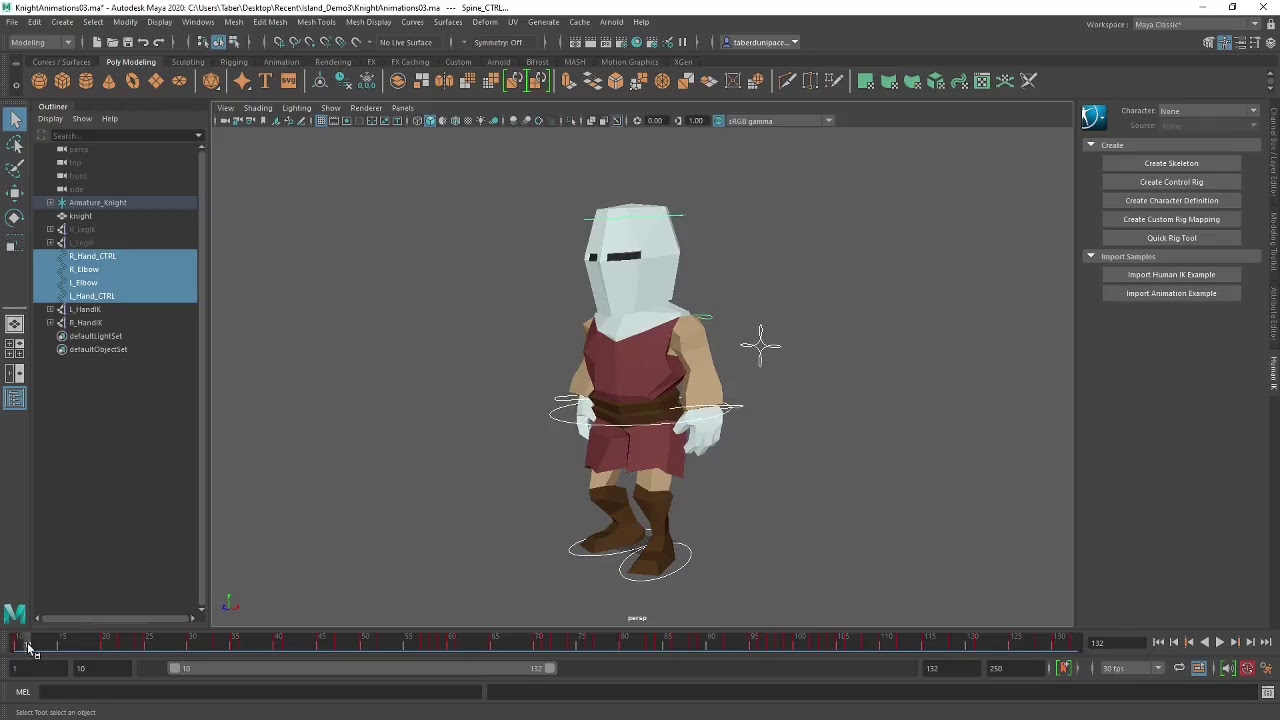Toggle smooth shade all in viewport

pyautogui.click(x=430, y=121)
